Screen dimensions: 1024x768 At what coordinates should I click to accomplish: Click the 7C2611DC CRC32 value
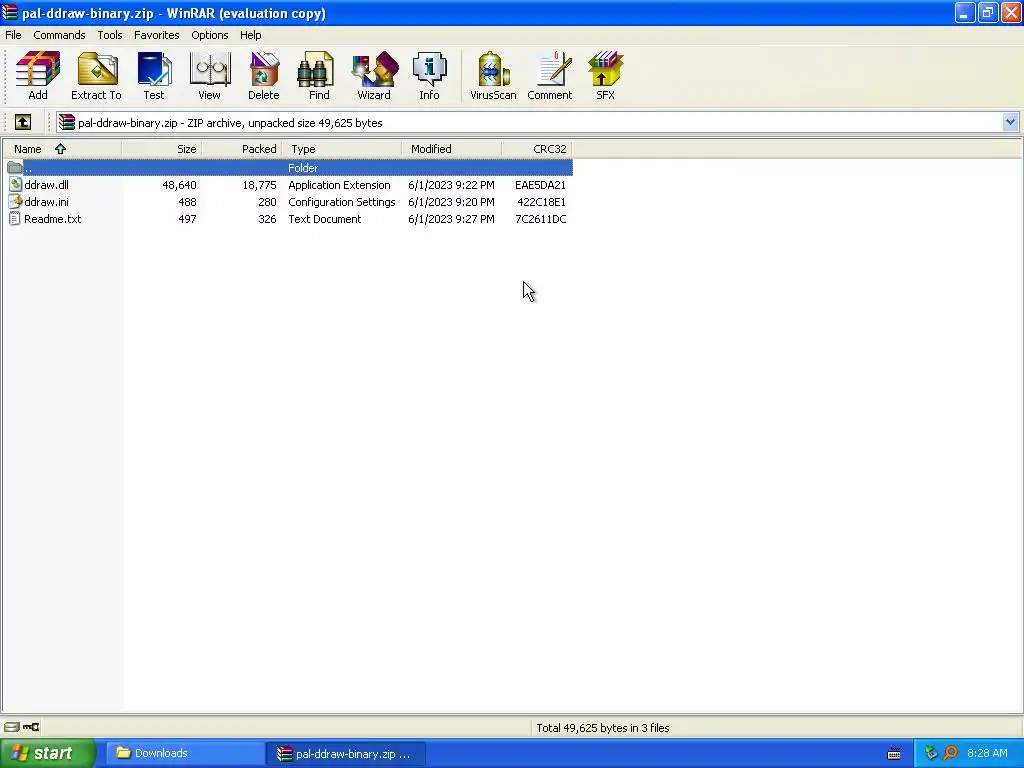[541, 219]
